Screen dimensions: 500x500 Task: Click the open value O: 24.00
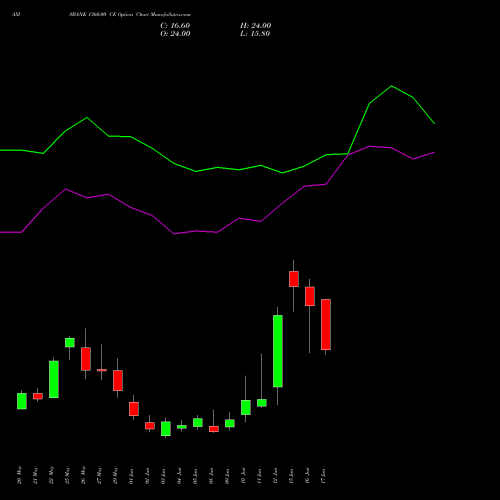coord(175,34)
